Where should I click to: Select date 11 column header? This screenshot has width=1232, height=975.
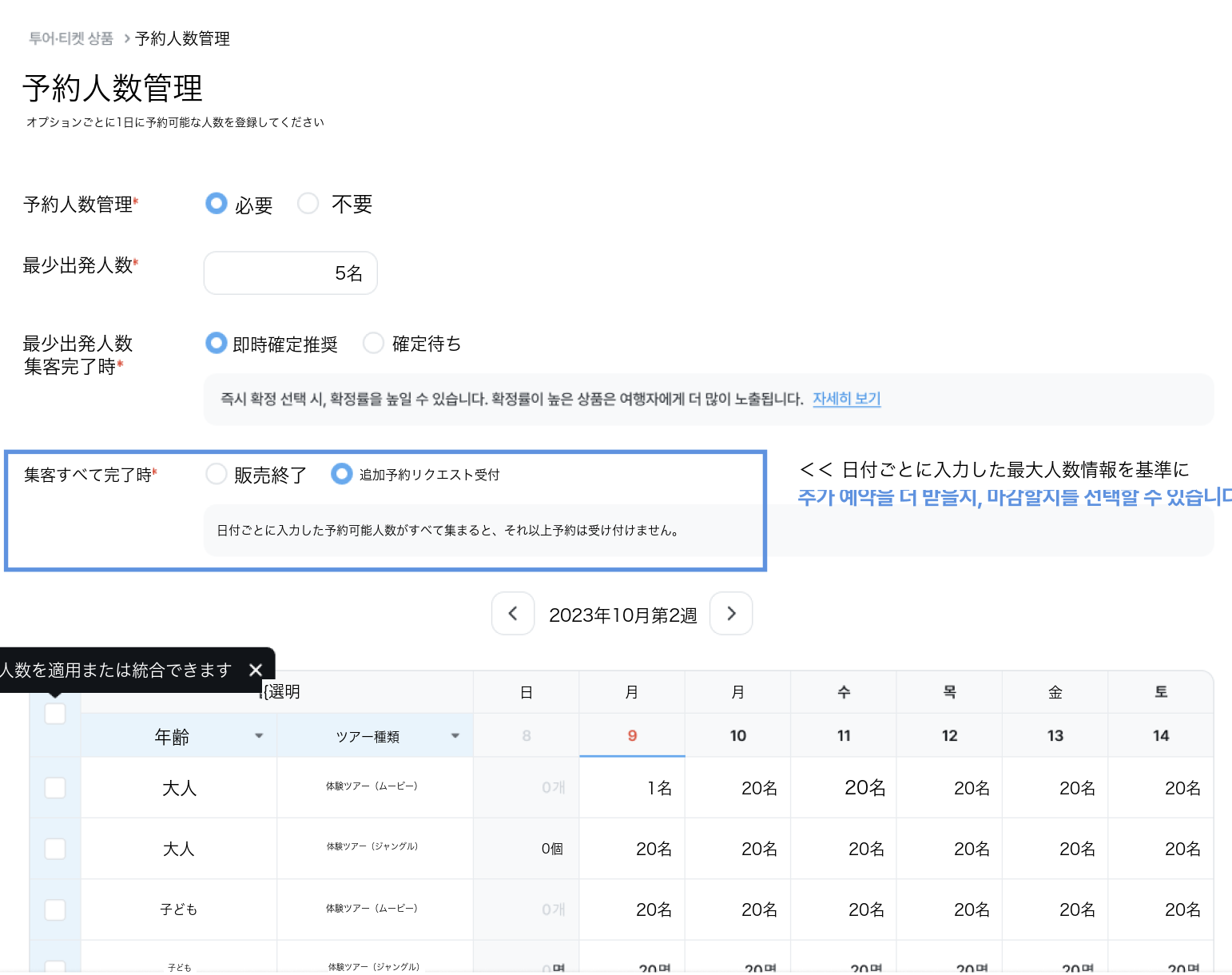pos(844,735)
